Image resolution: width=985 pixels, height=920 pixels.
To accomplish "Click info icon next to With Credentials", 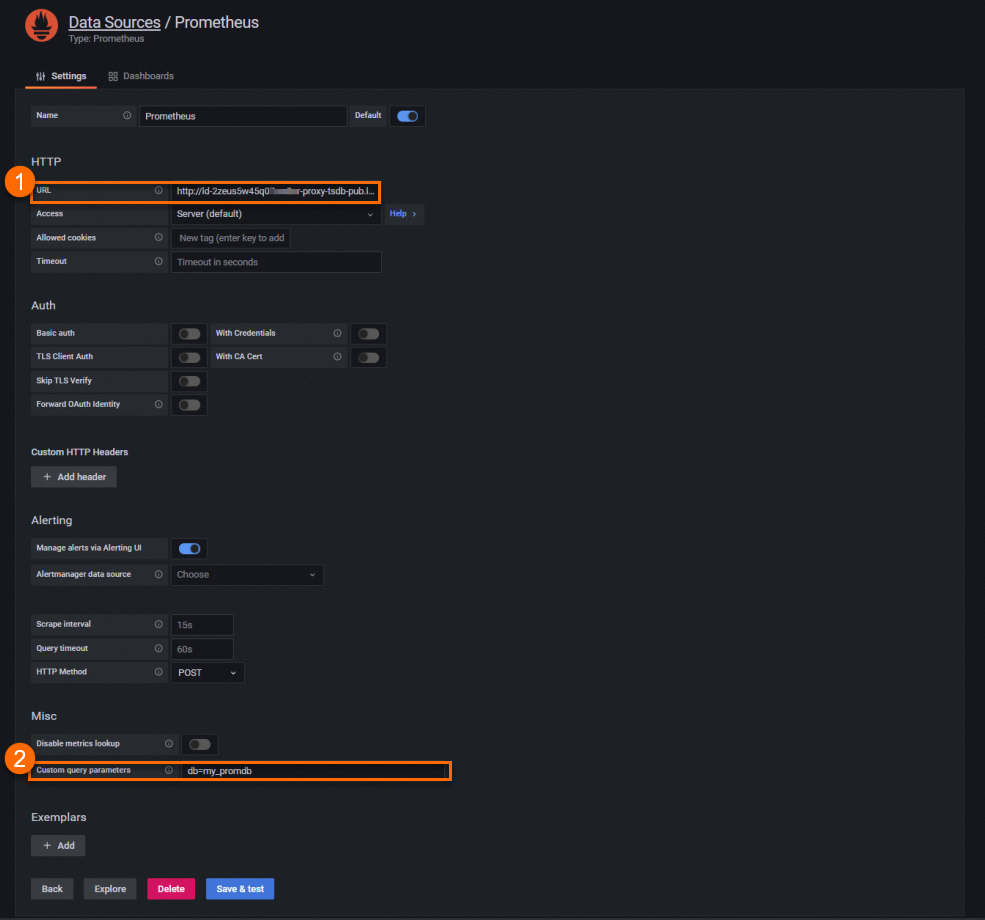I will coord(337,333).
